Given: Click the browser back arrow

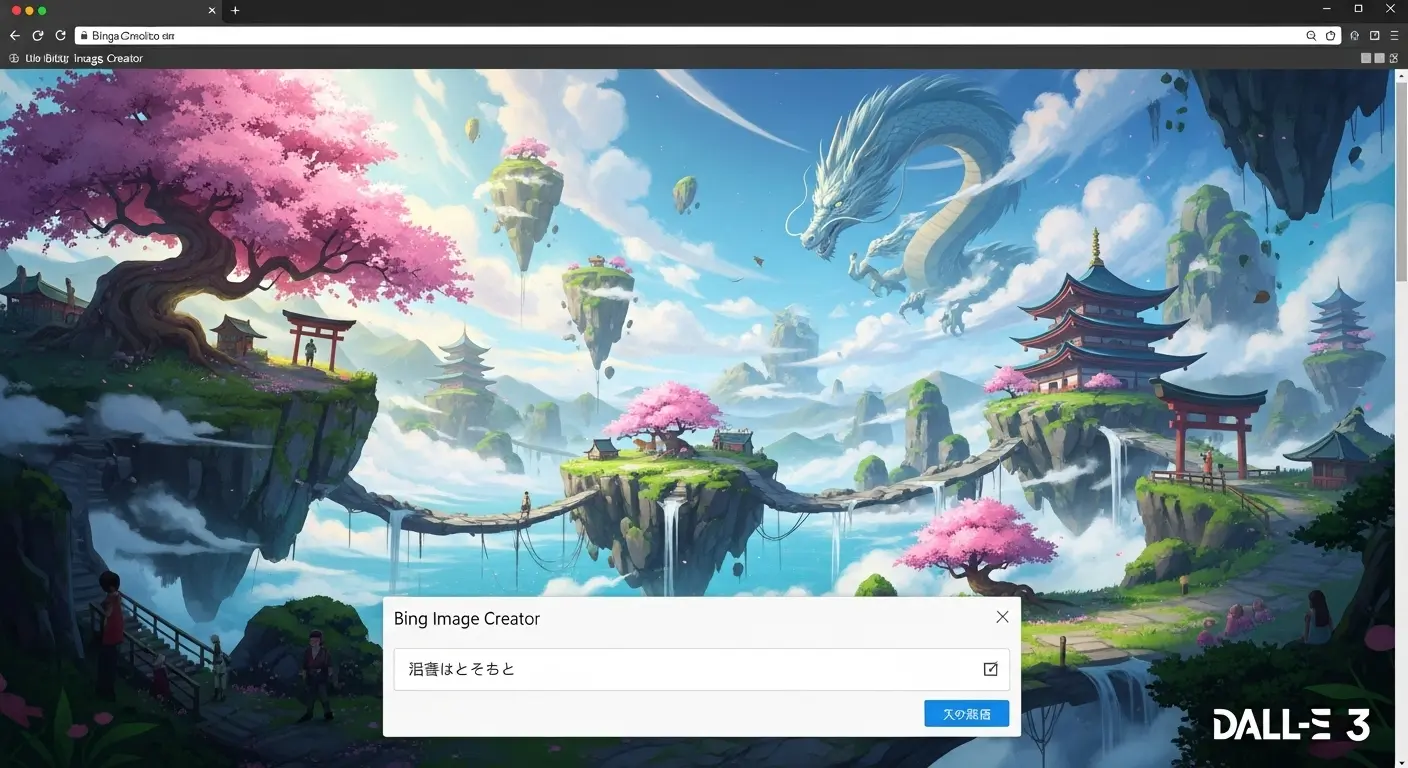Looking at the screenshot, I should tap(15, 35).
